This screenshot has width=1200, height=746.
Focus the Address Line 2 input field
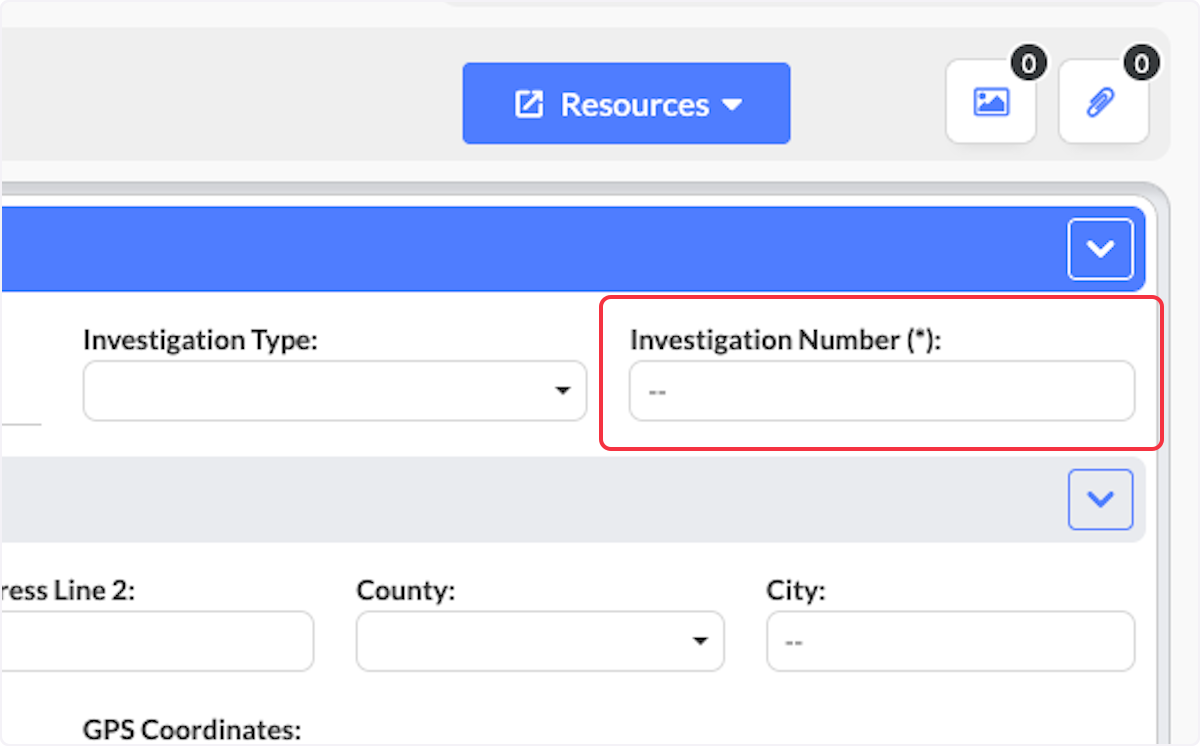coord(155,641)
